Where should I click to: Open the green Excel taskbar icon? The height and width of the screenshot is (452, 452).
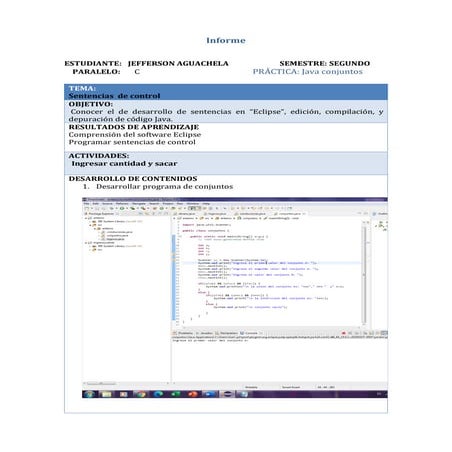(175, 394)
